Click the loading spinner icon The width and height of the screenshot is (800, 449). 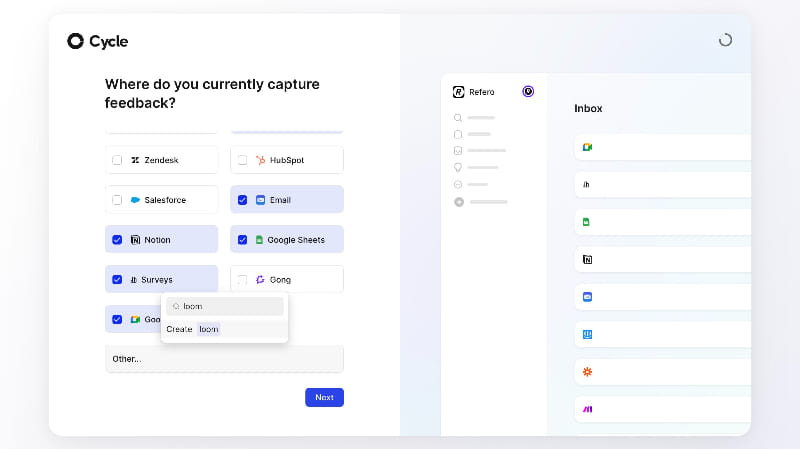tap(726, 40)
